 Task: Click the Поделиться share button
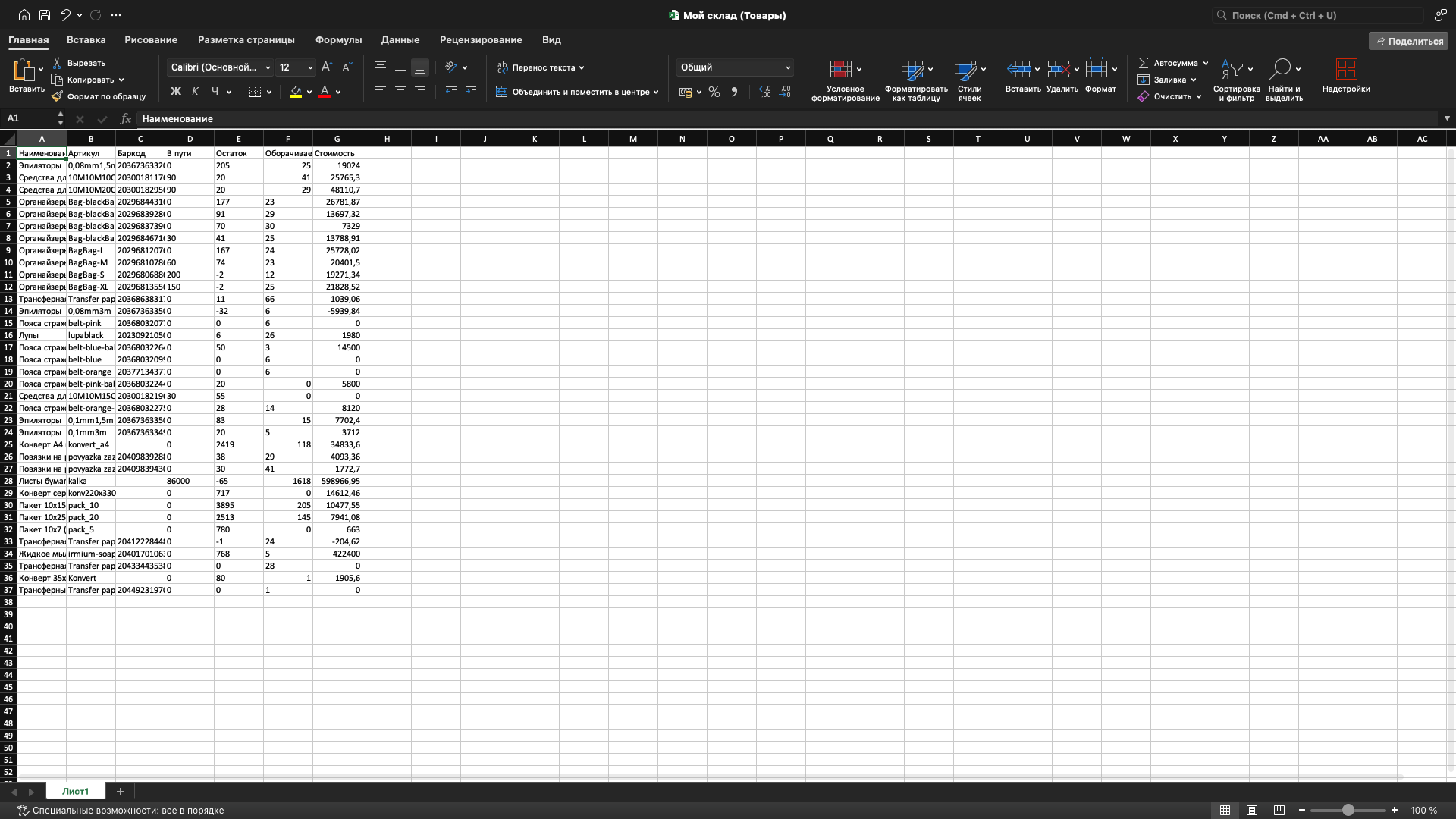(x=1408, y=41)
